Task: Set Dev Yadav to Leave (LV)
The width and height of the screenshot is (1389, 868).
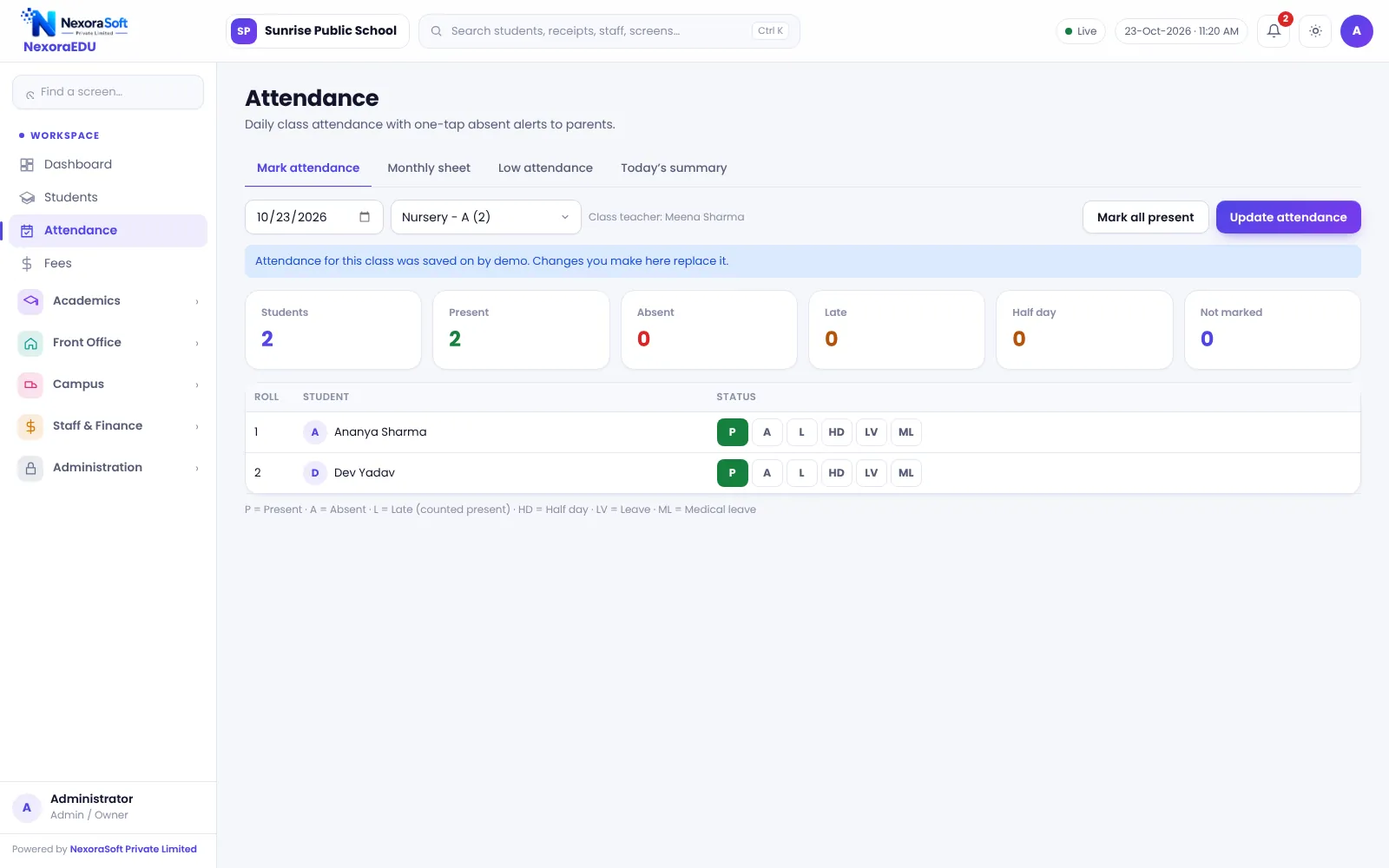Action: 871,473
